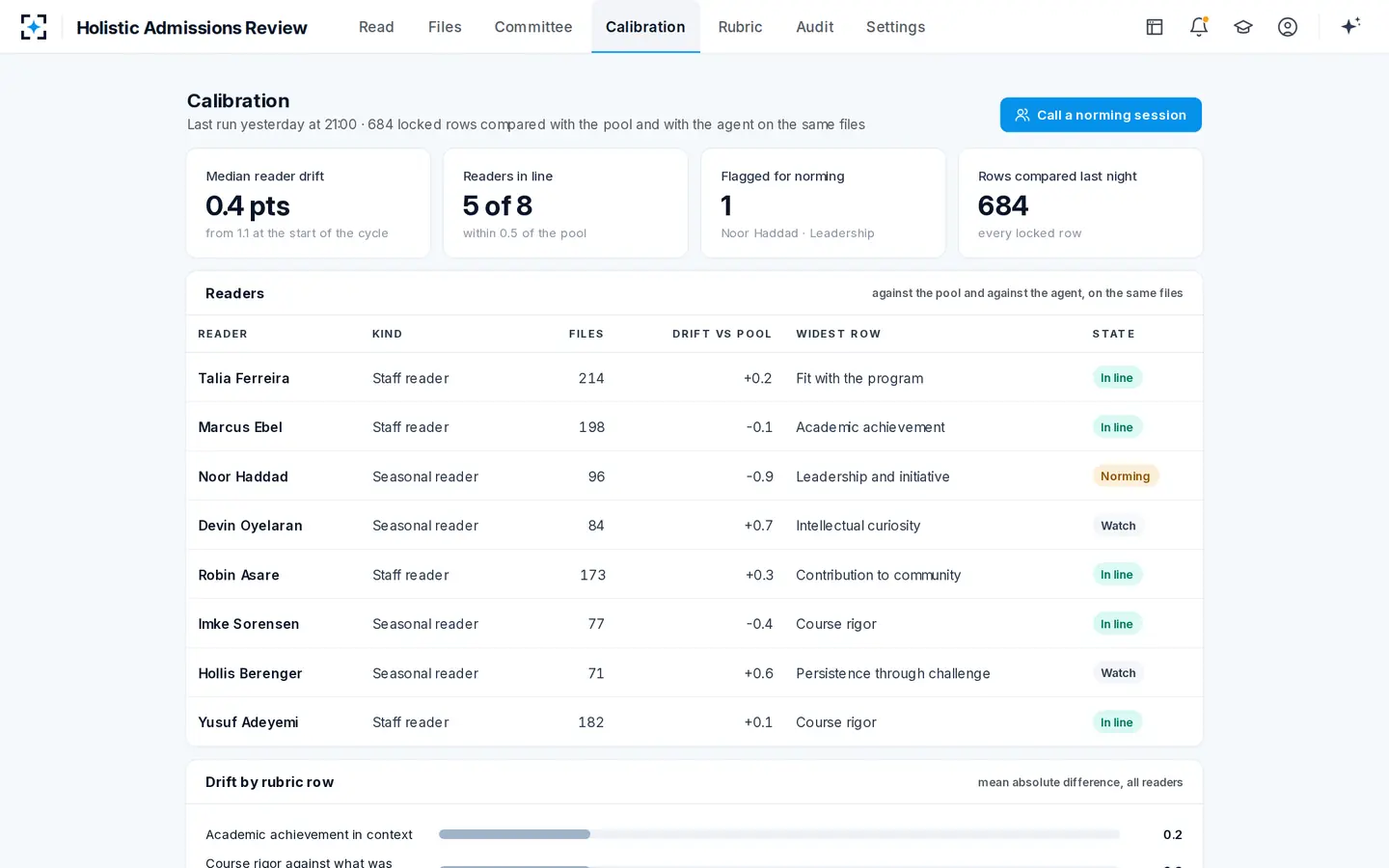Go to the Committee tab
1389x868 pixels.
click(x=533, y=27)
